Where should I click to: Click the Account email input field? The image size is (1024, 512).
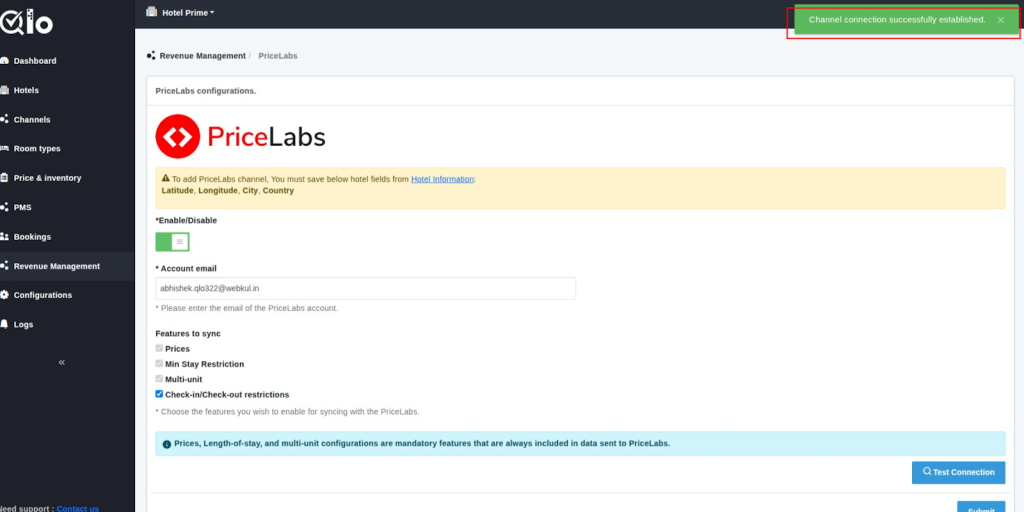[x=365, y=288]
